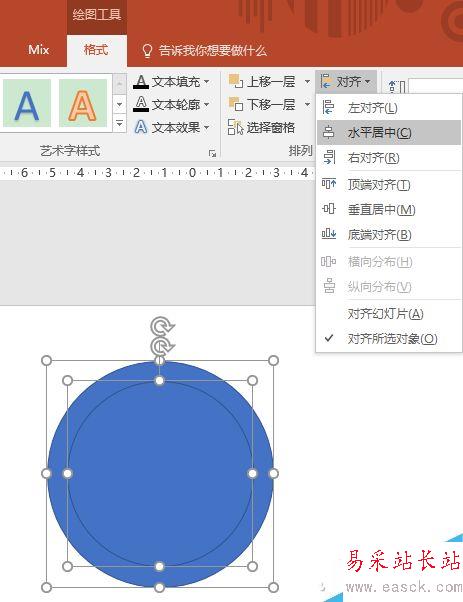Switch to the Mix ribbon tab
Screen dimensions: 463x602
[x=38, y=50]
